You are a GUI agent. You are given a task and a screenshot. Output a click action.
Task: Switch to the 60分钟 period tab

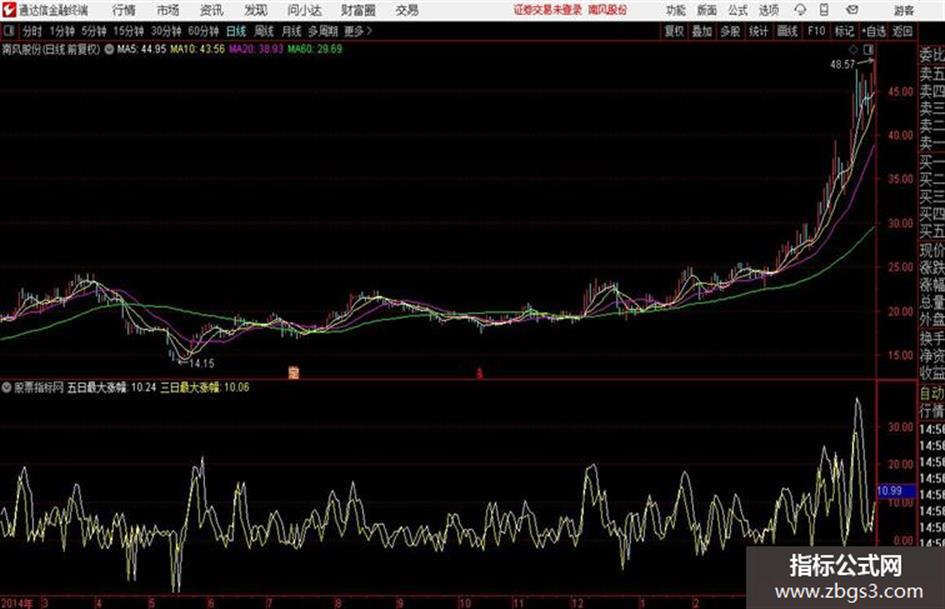pos(204,31)
